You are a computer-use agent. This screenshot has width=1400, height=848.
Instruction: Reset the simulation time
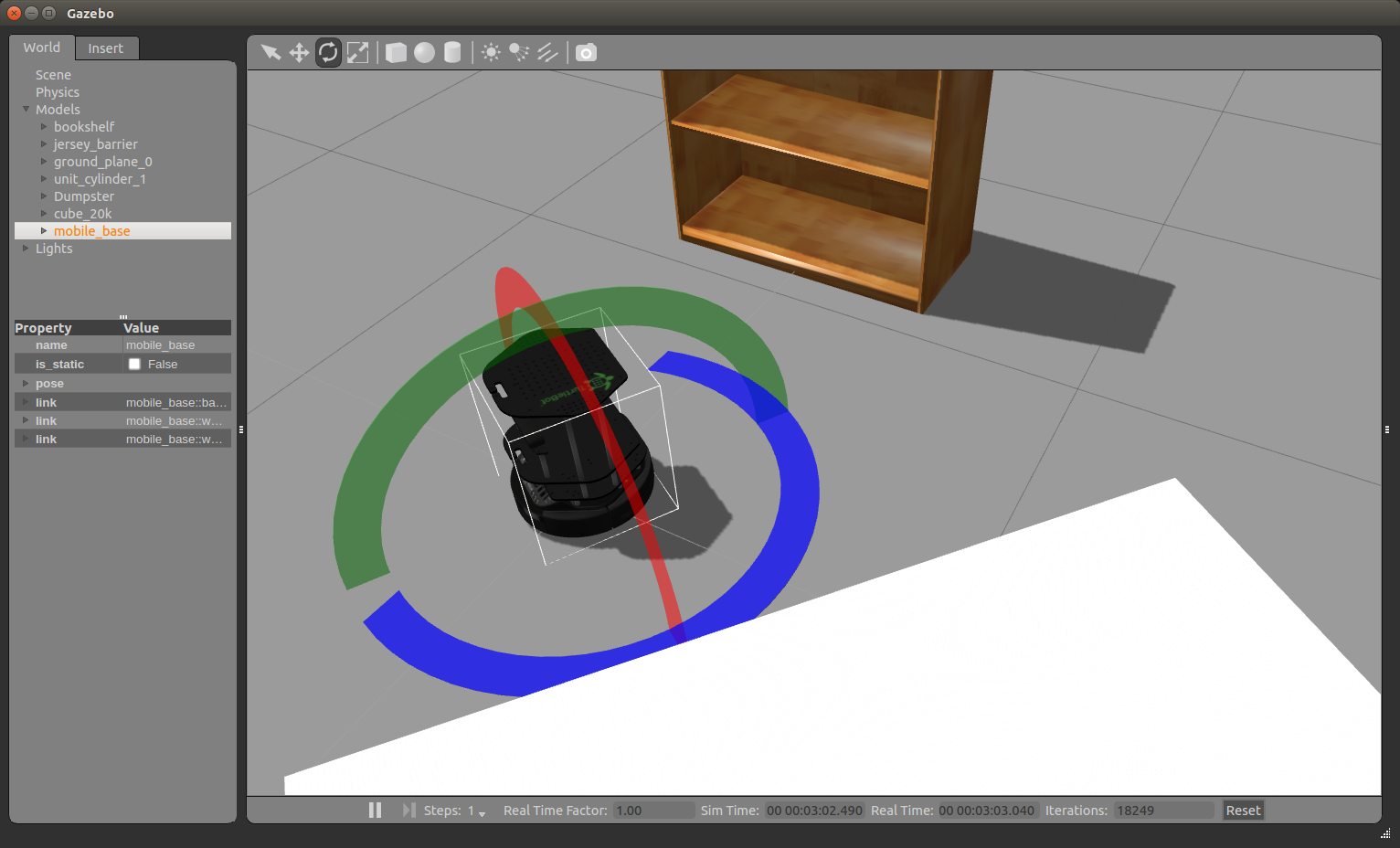coord(1243,811)
